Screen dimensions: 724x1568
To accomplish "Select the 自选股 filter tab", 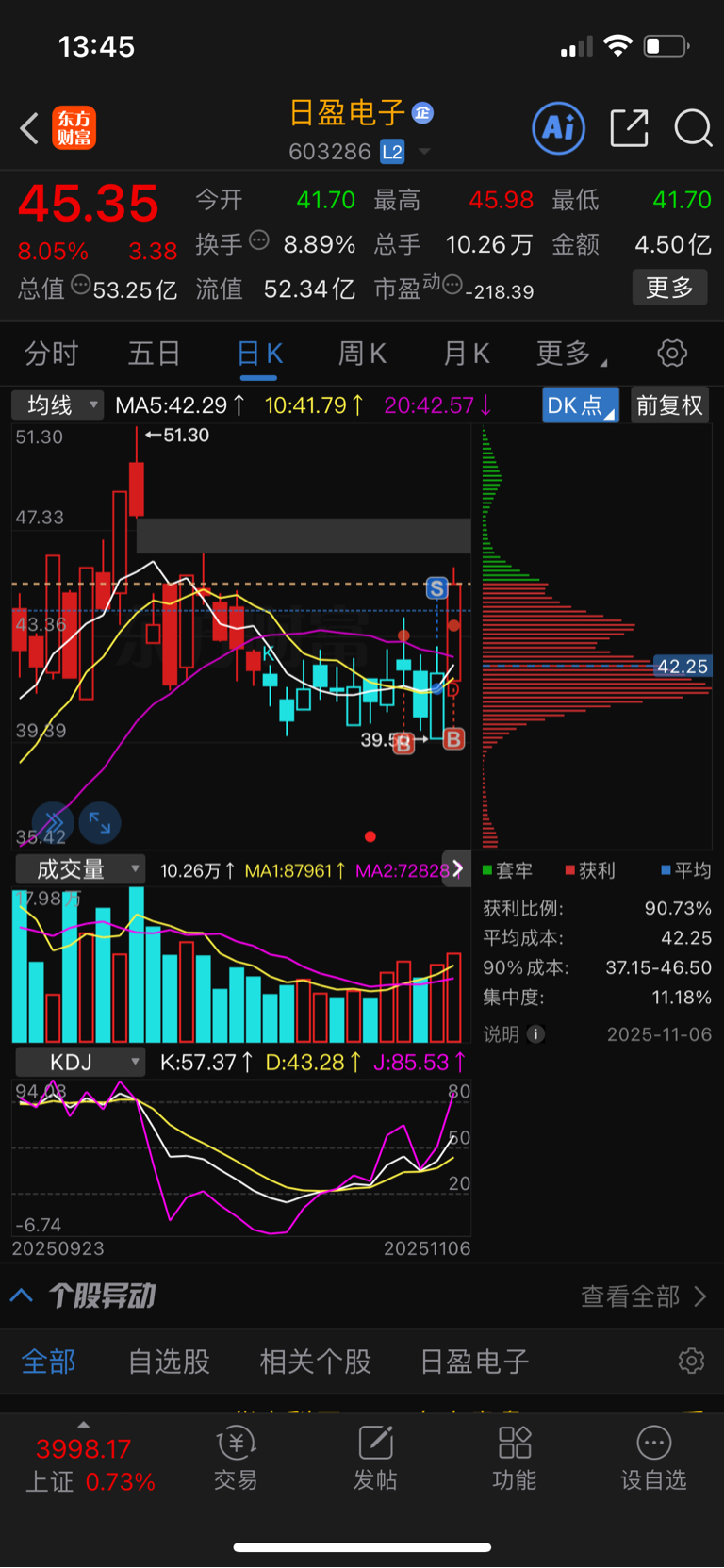I will point(169,1362).
